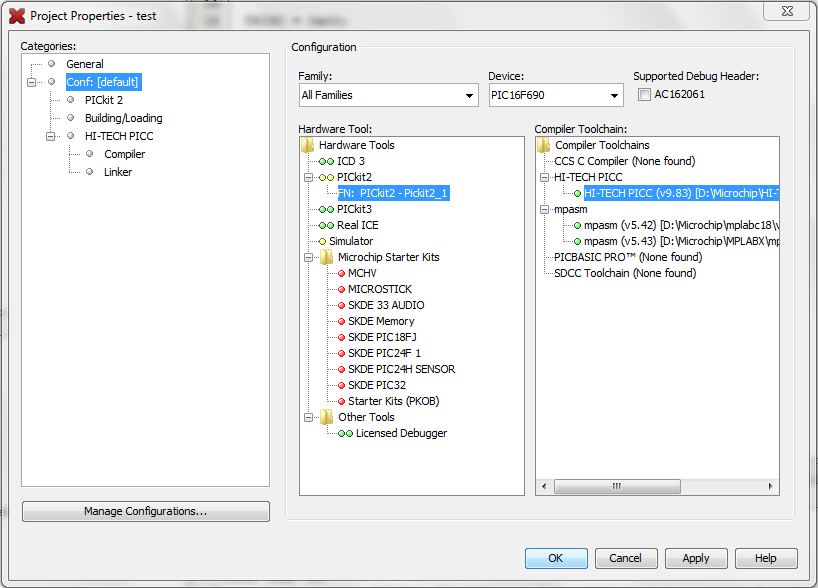Viewport: 818px width, 588px height.
Task: Collapse the Conf: [default] tree node
Action: pos(32,82)
